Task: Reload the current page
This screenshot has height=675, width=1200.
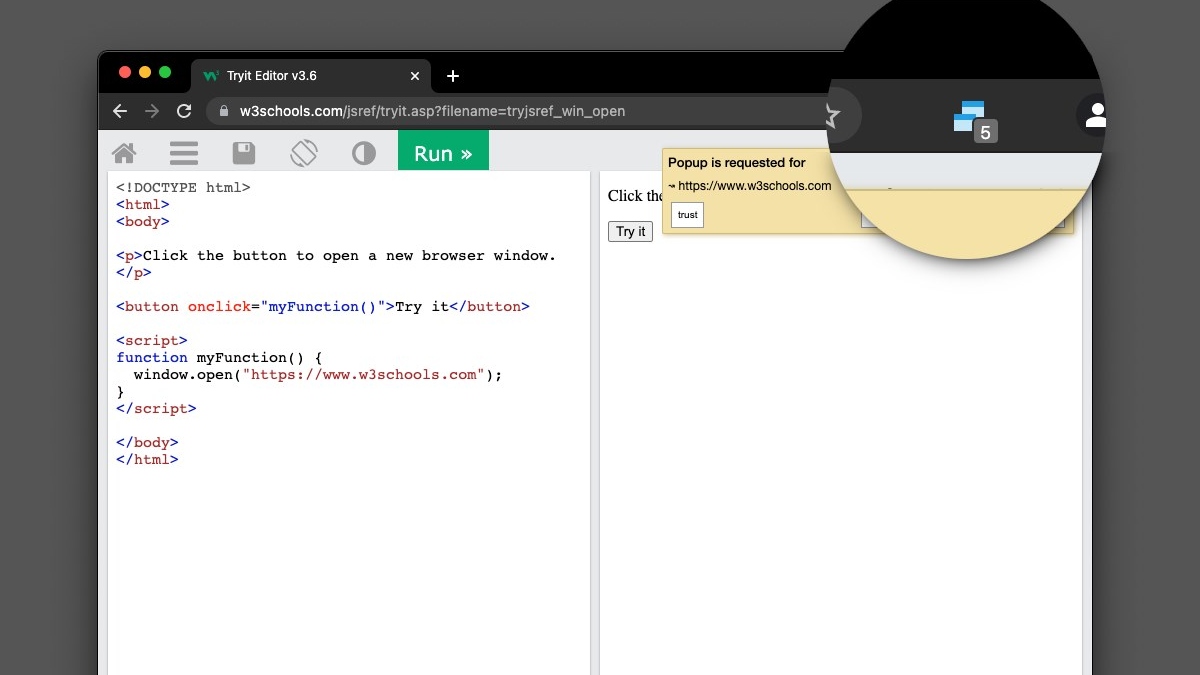Action: coord(184,111)
